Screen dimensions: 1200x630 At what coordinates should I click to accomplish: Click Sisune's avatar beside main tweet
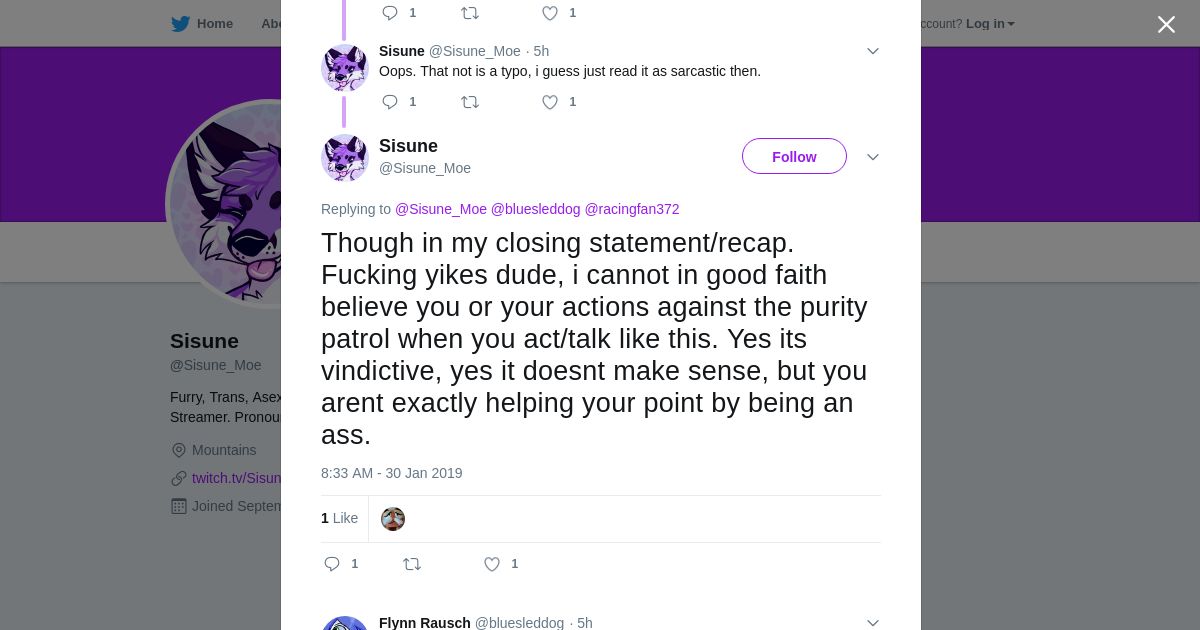pyautogui.click(x=345, y=157)
